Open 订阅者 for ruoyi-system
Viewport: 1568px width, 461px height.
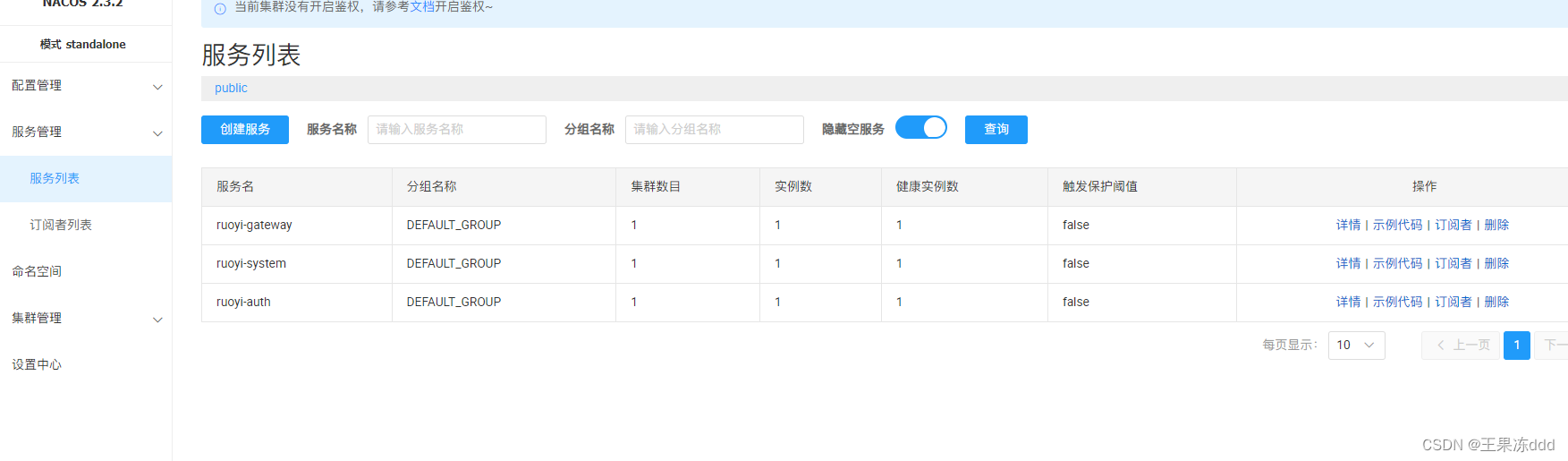click(x=1454, y=264)
